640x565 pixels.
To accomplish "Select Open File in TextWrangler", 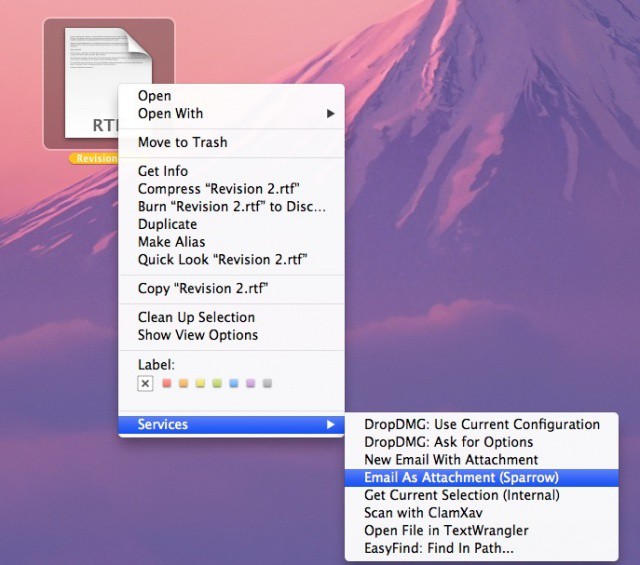I will (x=446, y=530).
